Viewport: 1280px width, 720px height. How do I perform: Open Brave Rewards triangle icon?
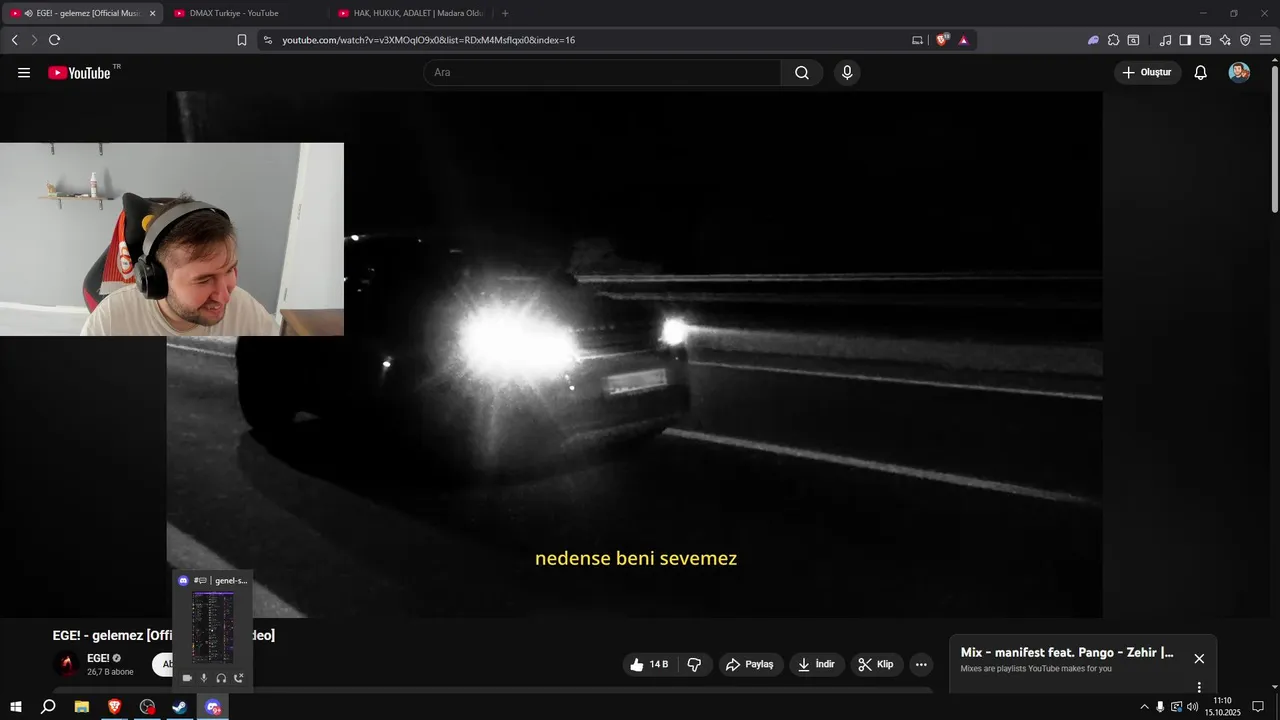coord(963,40)
